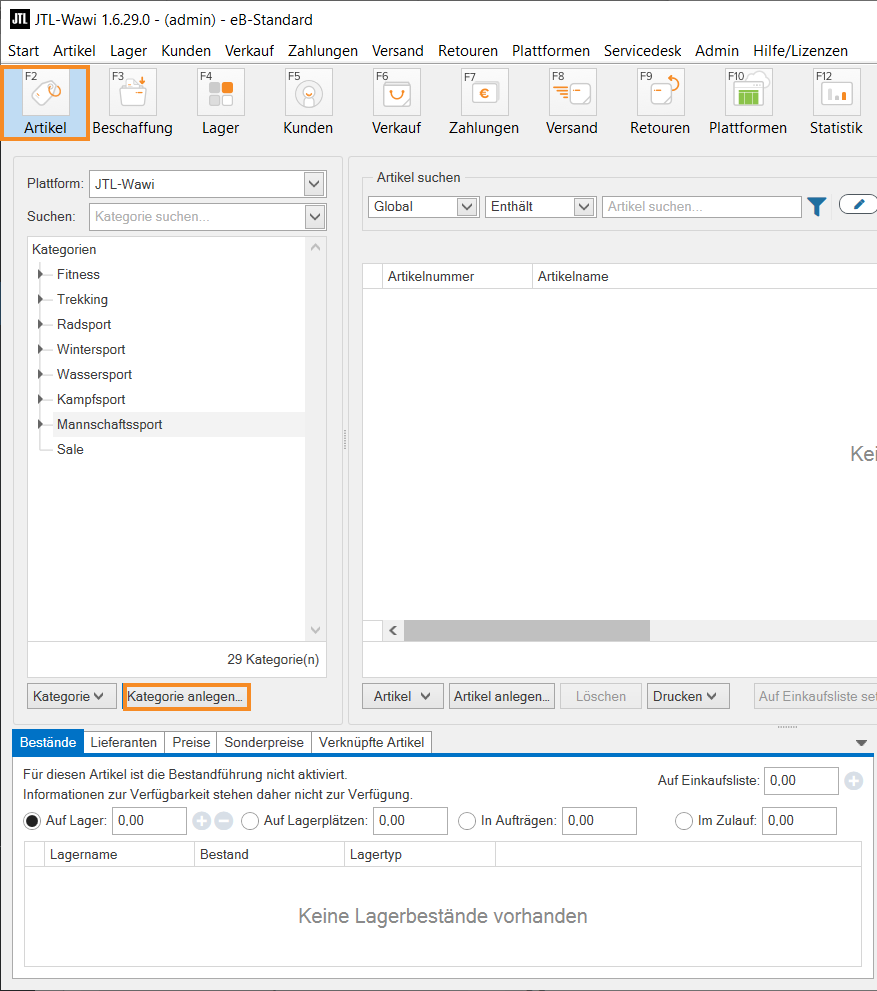Open the Artikel F2 toolbar section
The width and height of the screenshot is (877, 991).
click(45, 102)
